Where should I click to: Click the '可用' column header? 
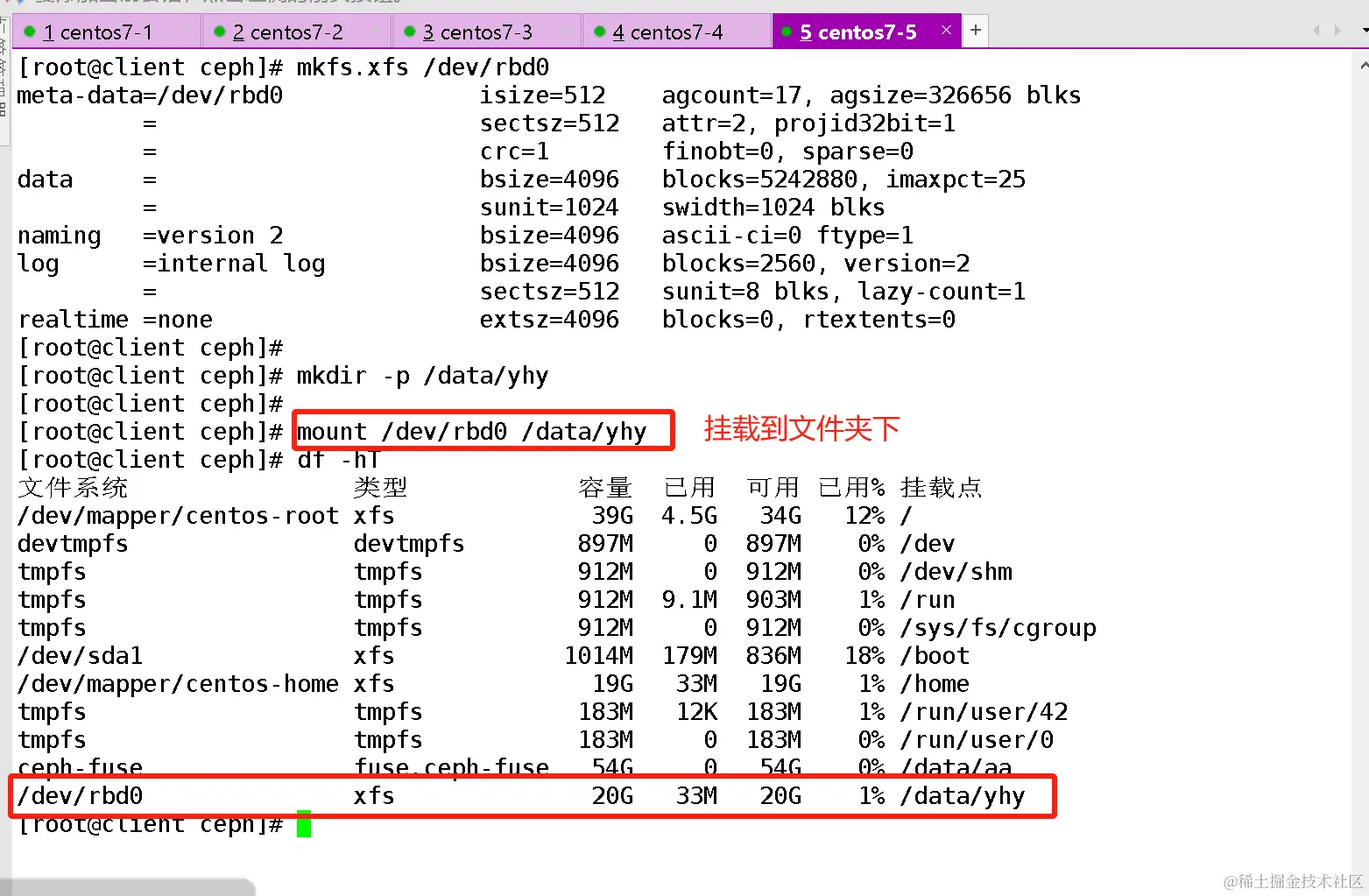(x=773, y=488)
